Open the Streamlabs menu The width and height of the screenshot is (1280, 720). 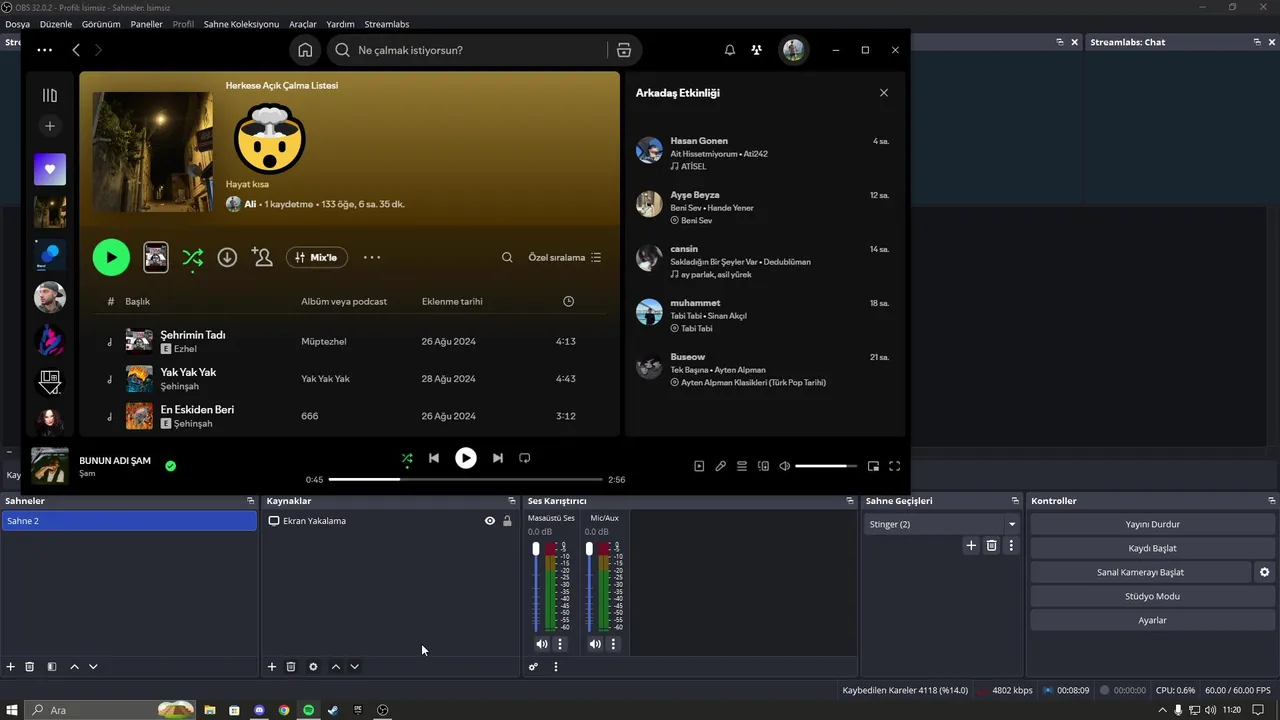387,24
